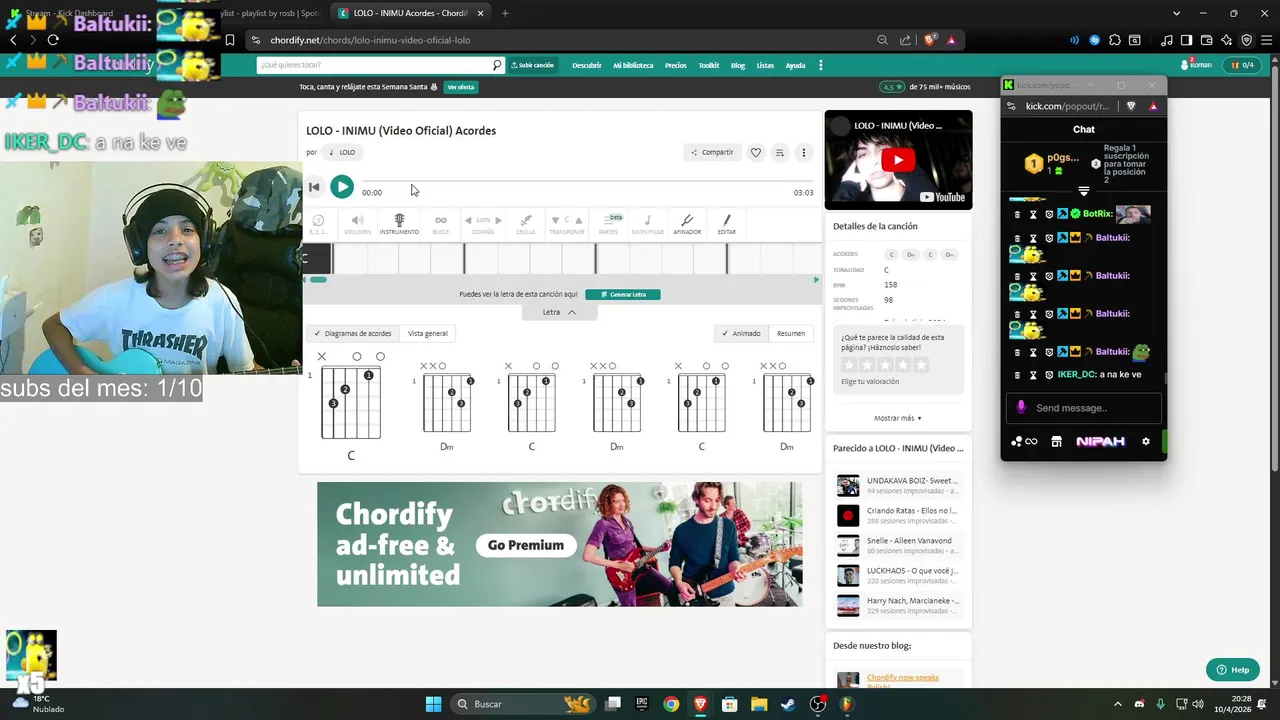The height and width of the screenshot is (720, 1280).
Task: Click the Ver oferta button
Action: 461,87
